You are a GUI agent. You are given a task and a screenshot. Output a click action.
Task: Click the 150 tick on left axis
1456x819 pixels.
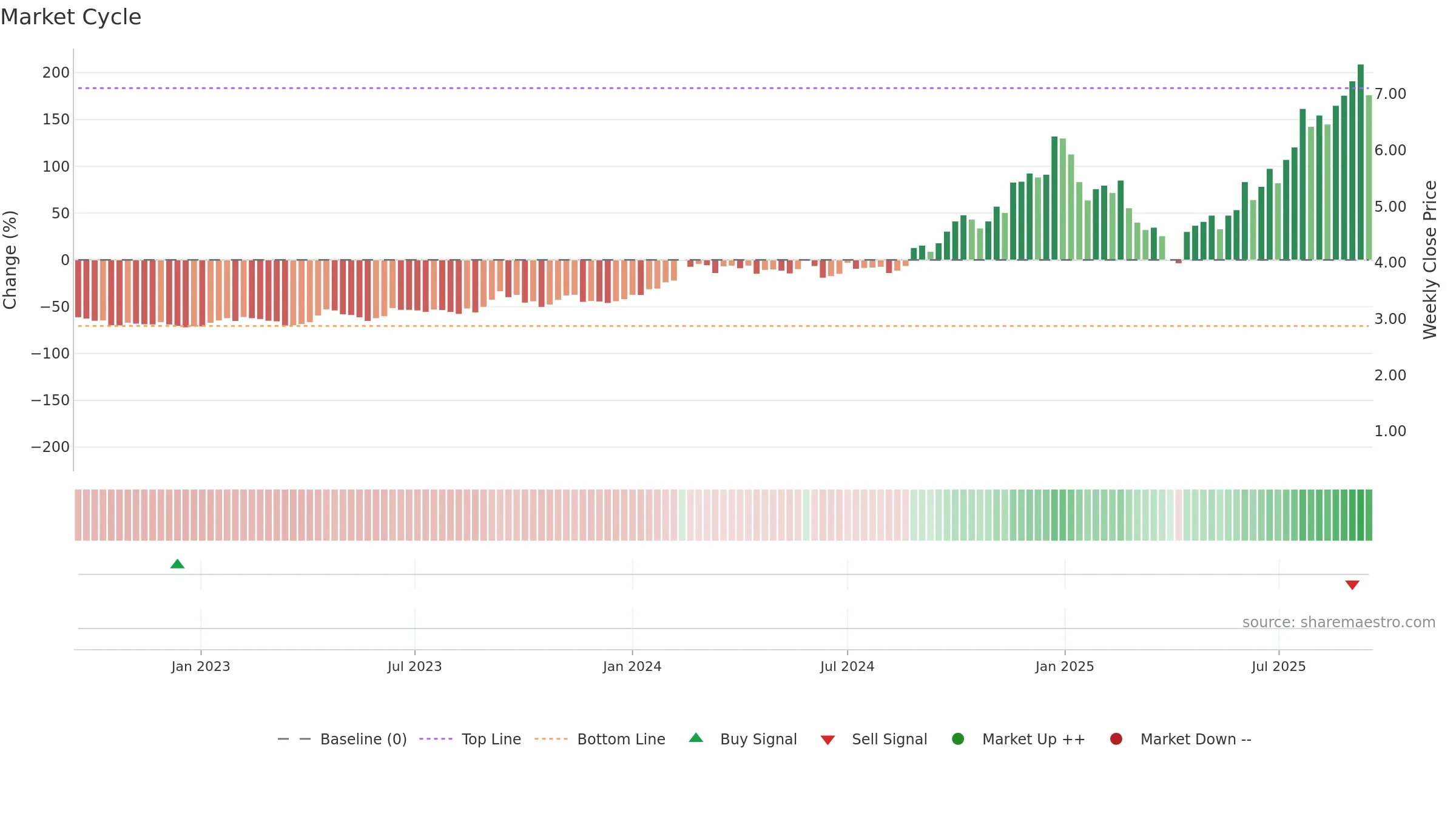(x=56, y=120)
